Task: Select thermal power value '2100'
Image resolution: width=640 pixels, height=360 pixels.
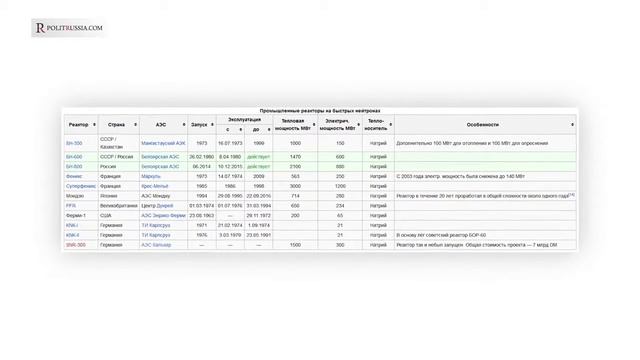Action: pos(295,167)
